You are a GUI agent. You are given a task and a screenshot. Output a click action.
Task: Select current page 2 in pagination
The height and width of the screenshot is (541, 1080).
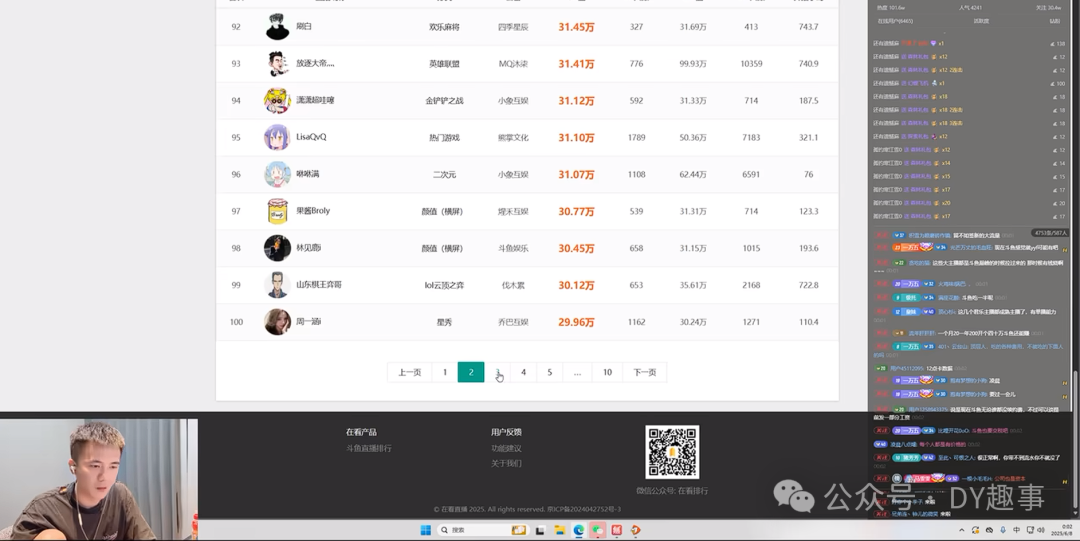point(471,372)
